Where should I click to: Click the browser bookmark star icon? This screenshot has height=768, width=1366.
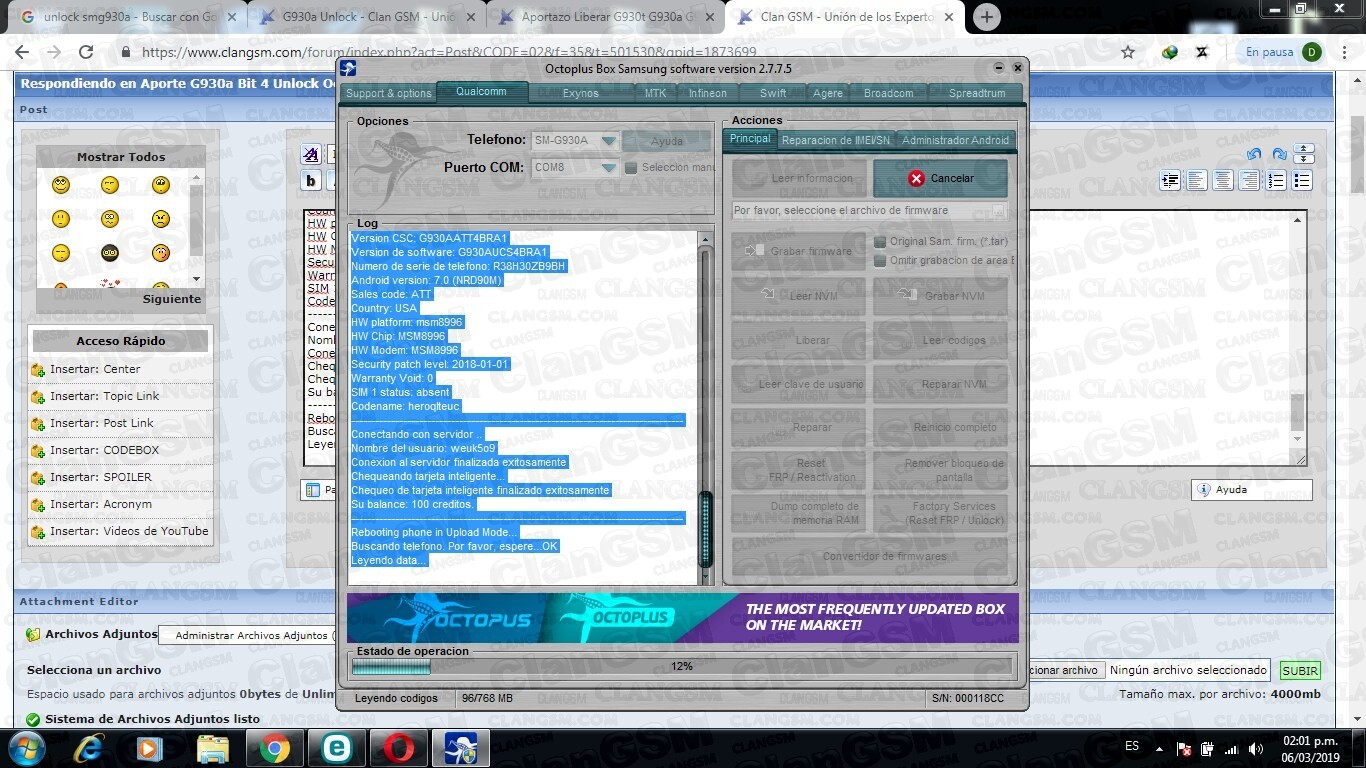(1128, 52)
